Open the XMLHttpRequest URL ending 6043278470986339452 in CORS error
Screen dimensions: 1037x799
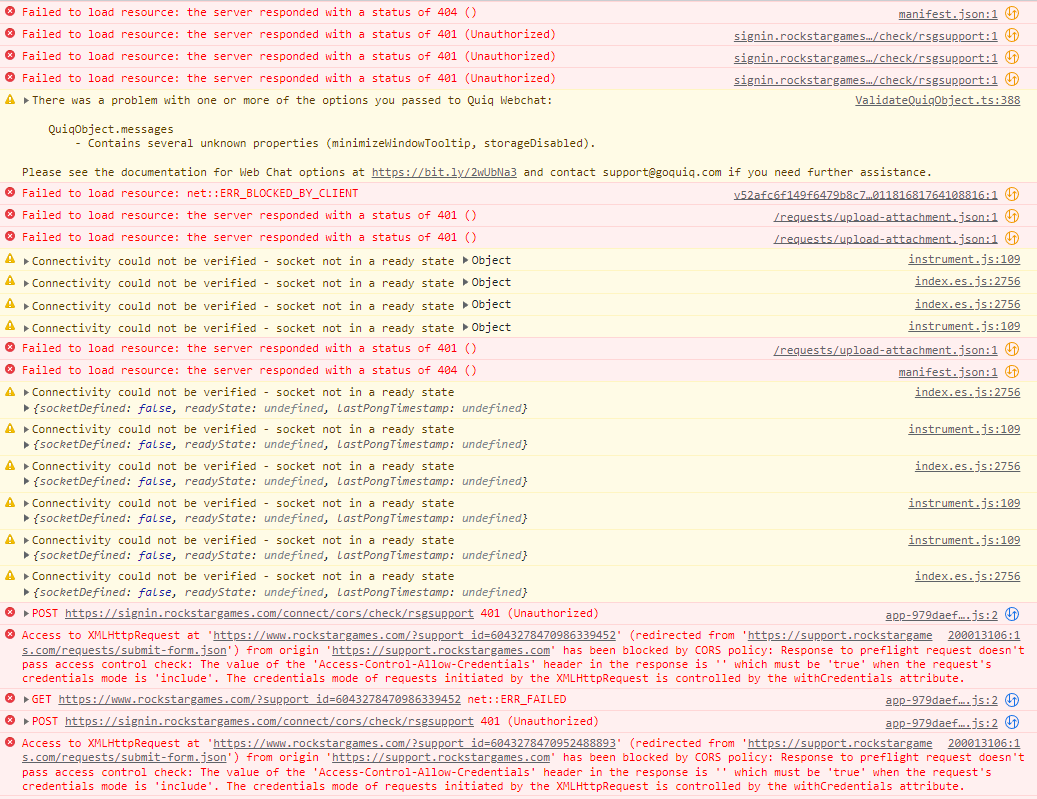[x=414, y=635]
